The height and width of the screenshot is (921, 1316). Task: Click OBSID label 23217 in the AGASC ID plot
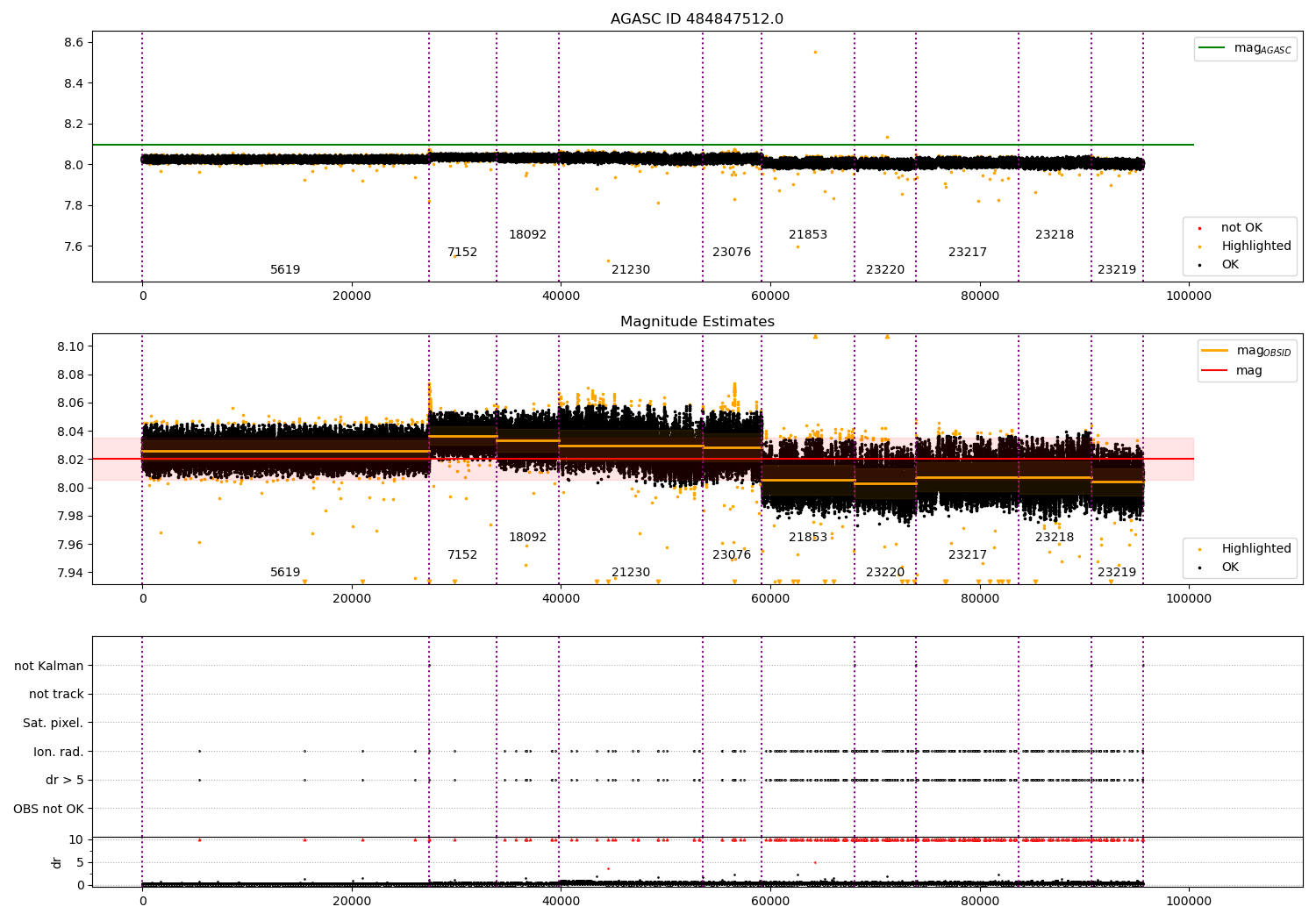(968, 253)
